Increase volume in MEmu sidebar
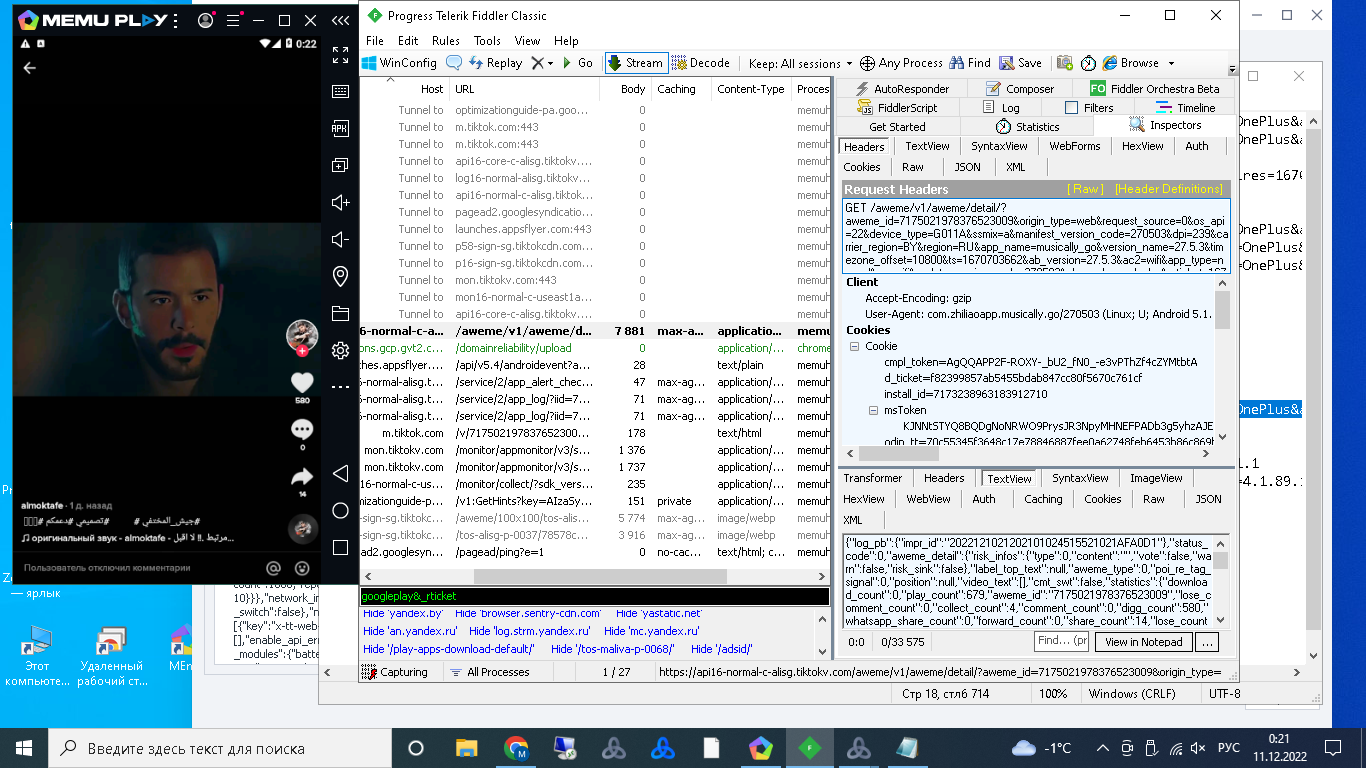Viewport: 1366px width, 768px height. pyautogui.click(x=340, y=202)
